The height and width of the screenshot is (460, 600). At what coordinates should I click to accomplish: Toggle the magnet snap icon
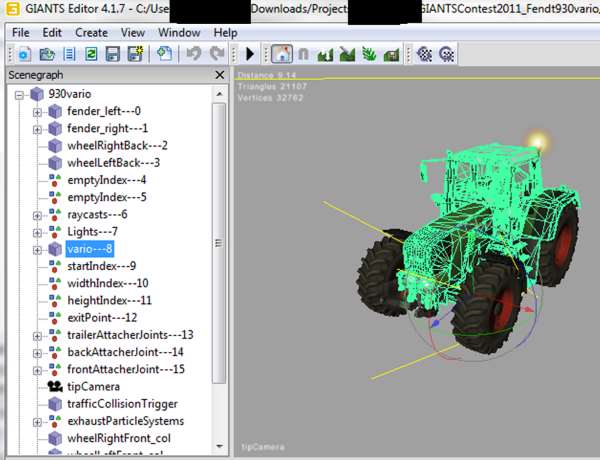tap(303, 54)
